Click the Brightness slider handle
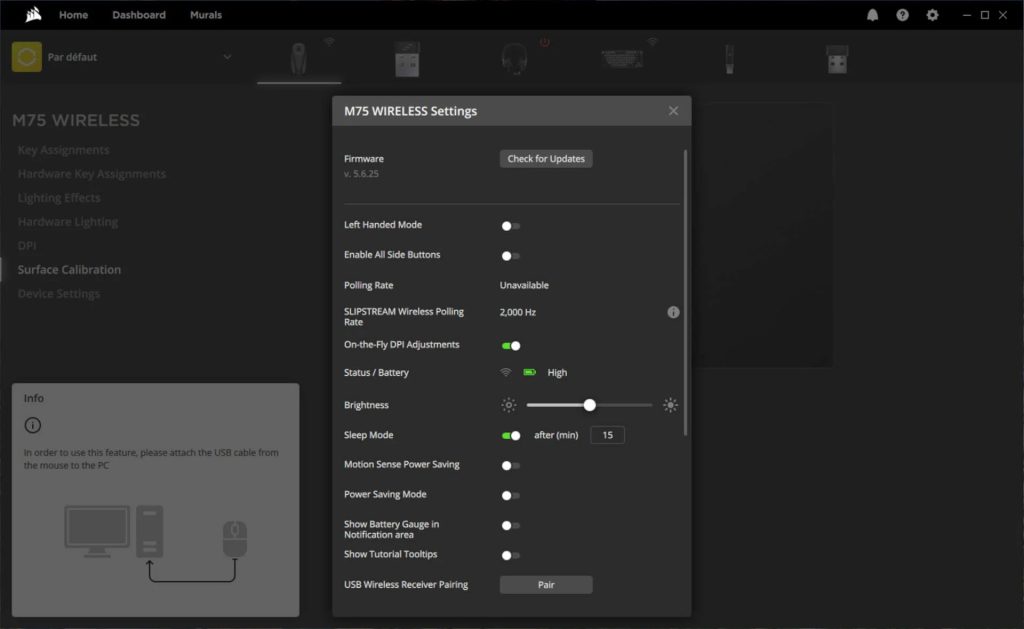Screen dimensions: 1024x629 tap(589, 405)
